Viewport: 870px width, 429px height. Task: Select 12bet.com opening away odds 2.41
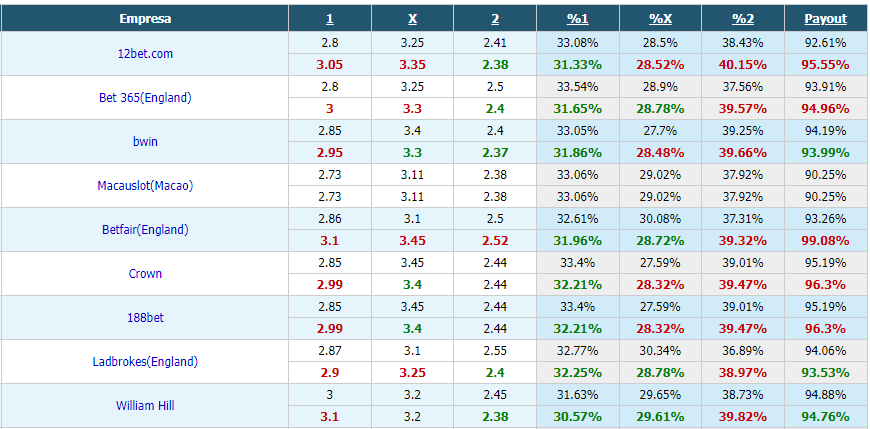495,43
